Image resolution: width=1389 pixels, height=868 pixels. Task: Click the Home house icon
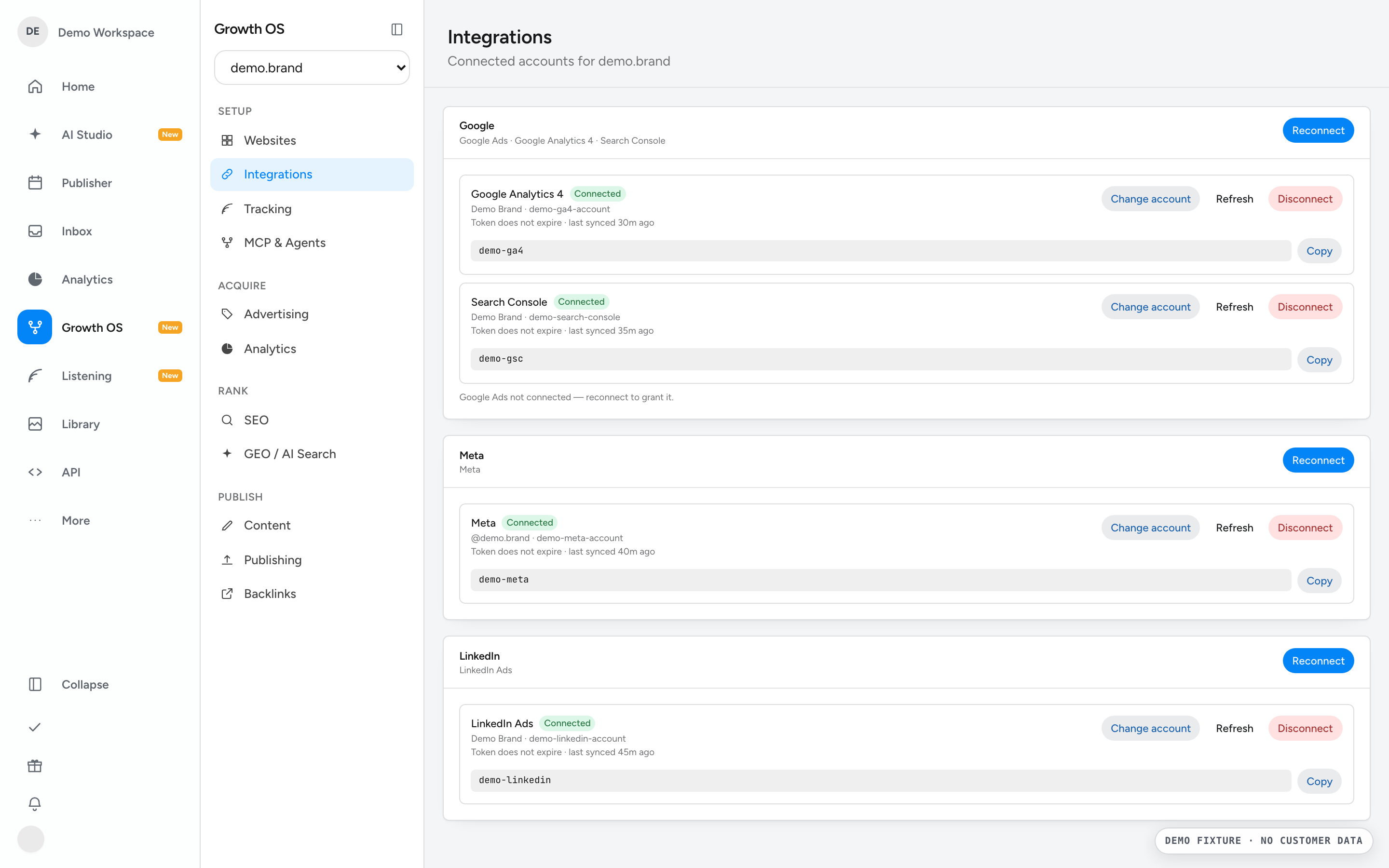pyautogui.click(x=35, y=86)
